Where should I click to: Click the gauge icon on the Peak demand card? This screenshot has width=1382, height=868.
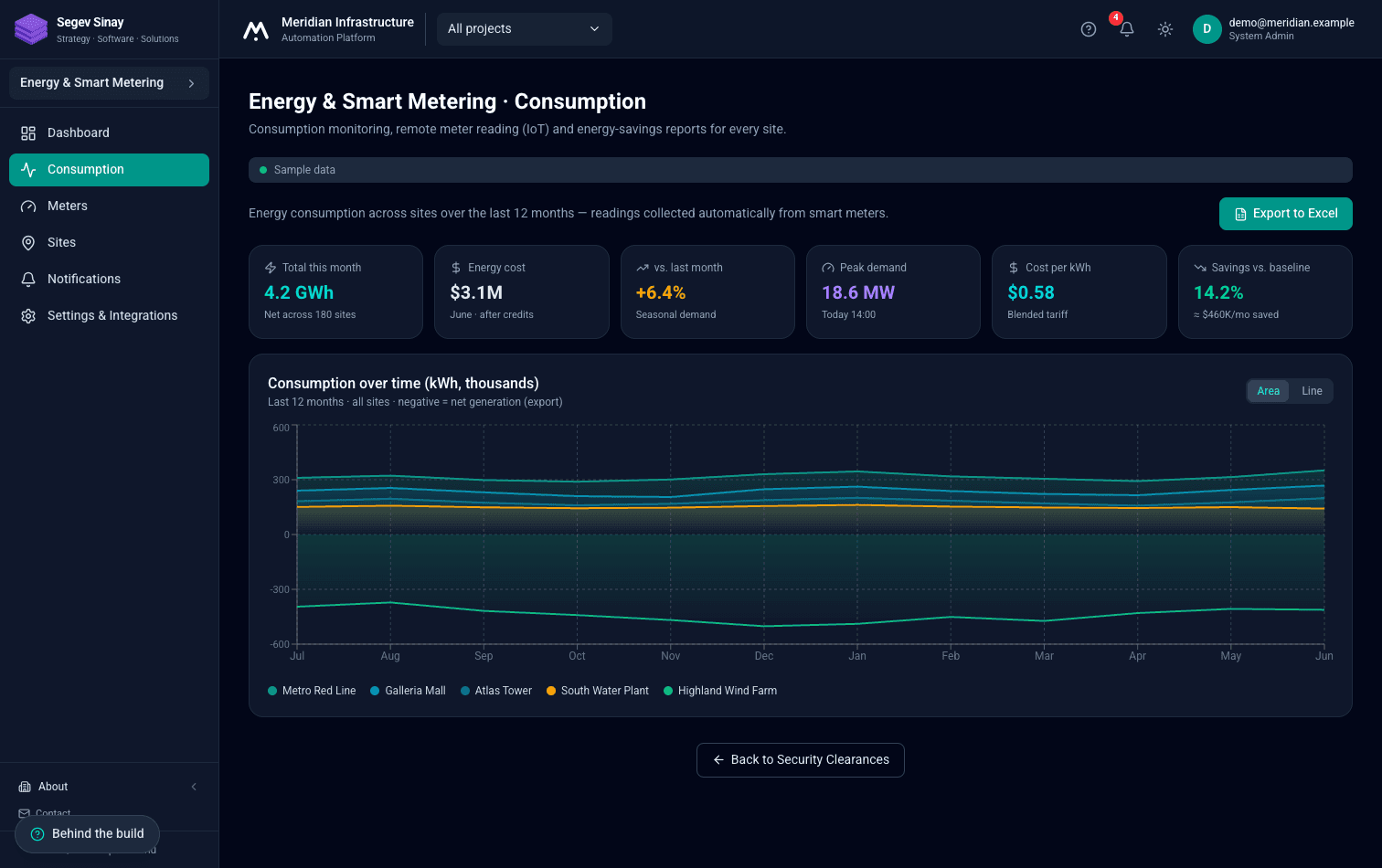(x=828, y=268)
